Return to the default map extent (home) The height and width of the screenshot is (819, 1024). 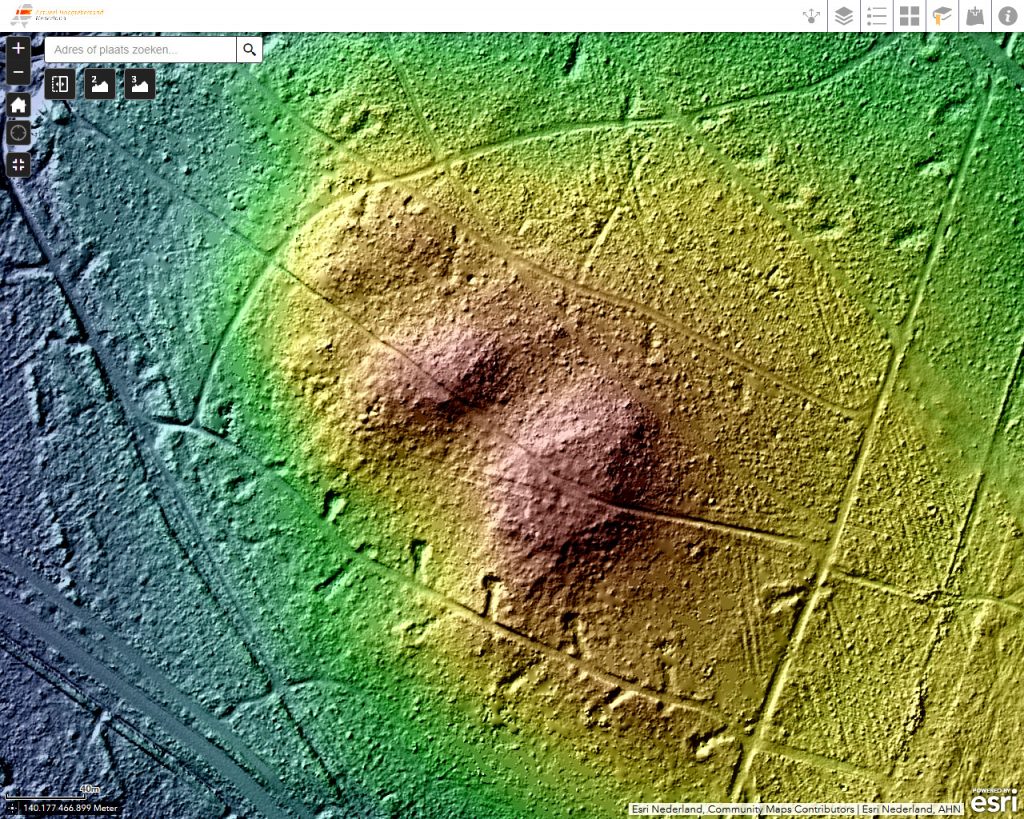19,105
